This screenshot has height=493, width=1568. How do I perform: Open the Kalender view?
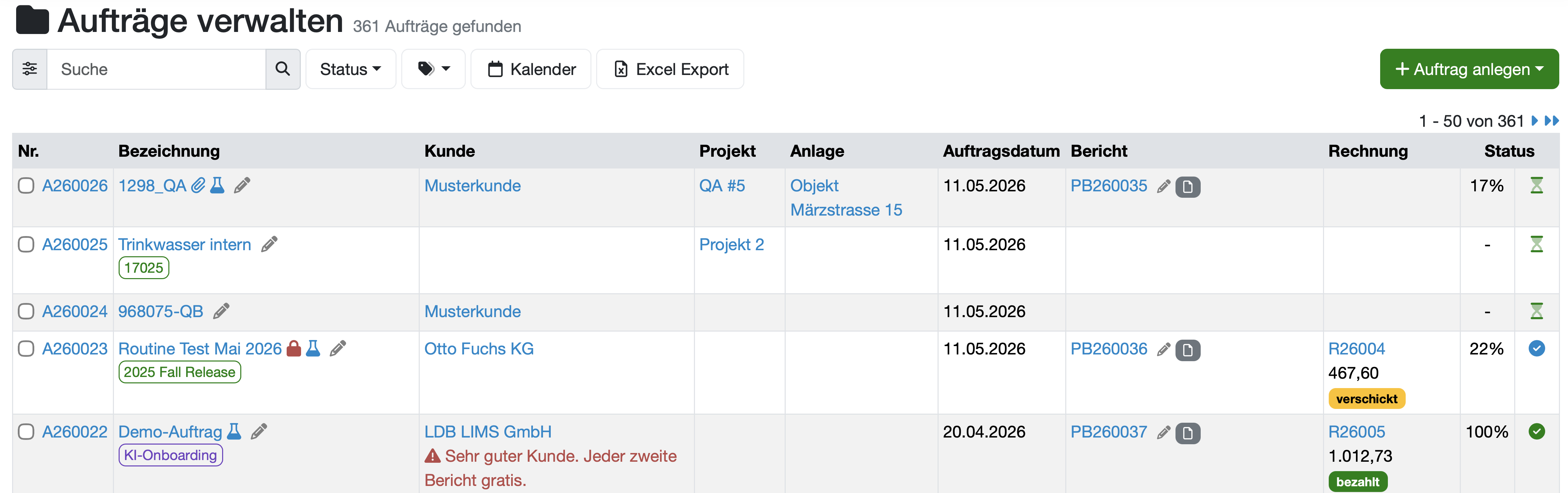531,69
